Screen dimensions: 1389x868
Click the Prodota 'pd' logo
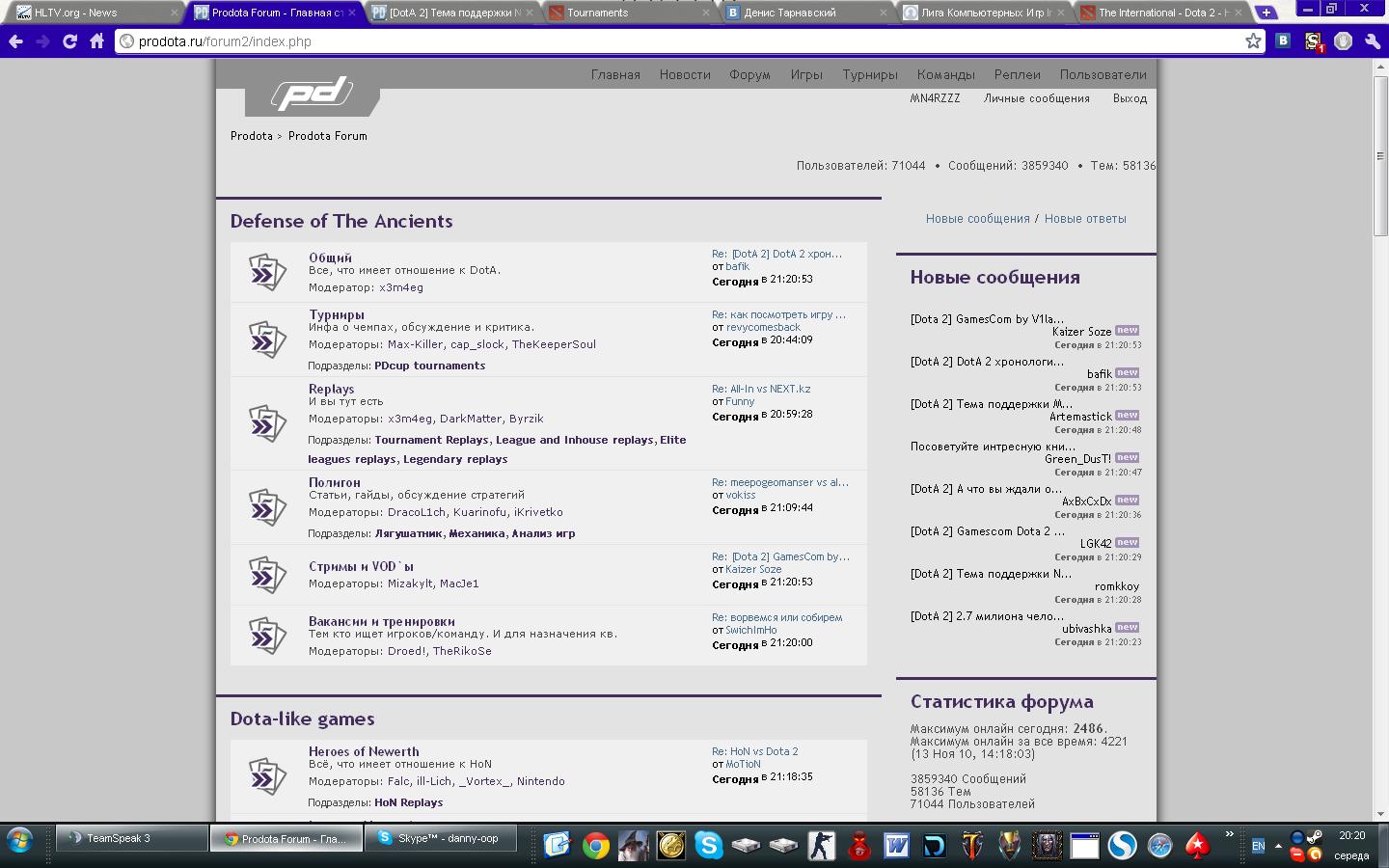coord(312,94)
